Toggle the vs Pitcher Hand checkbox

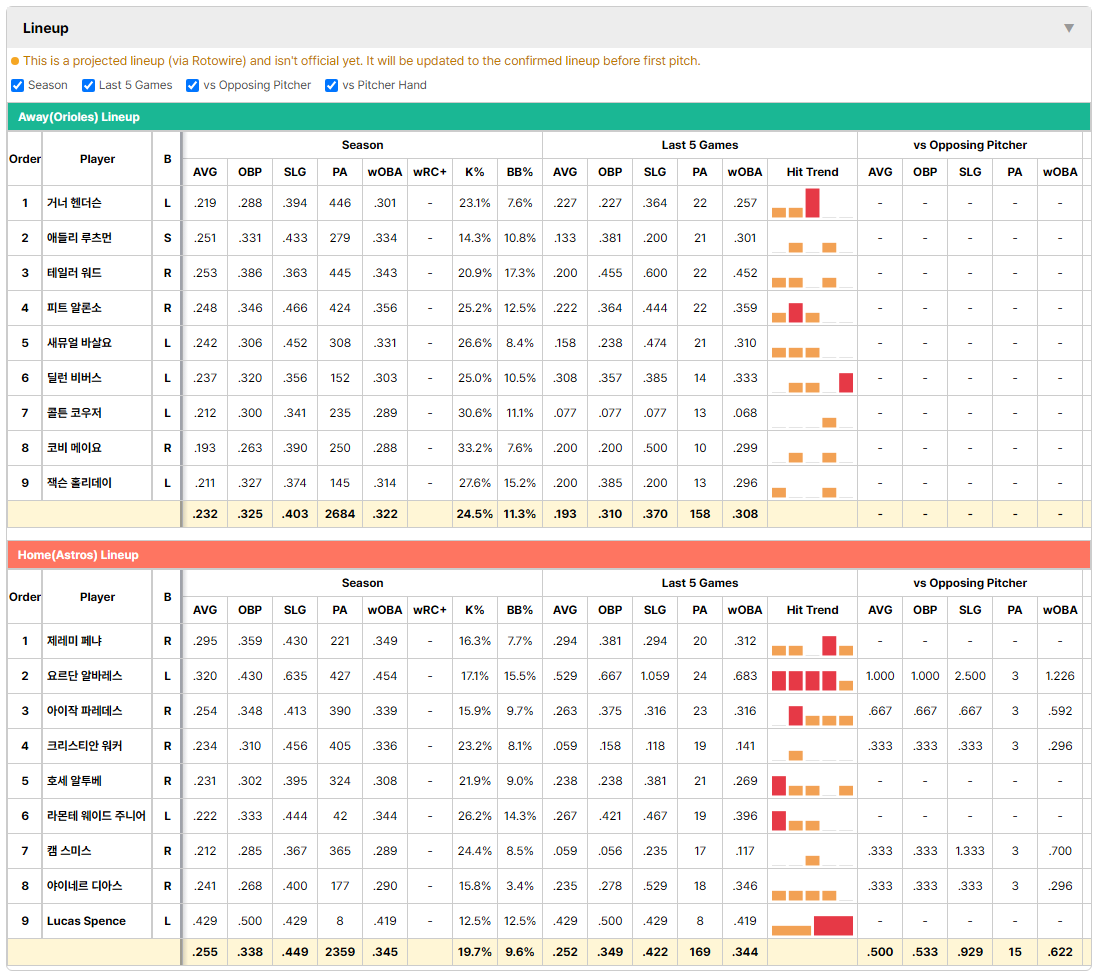tap(331, 85)
